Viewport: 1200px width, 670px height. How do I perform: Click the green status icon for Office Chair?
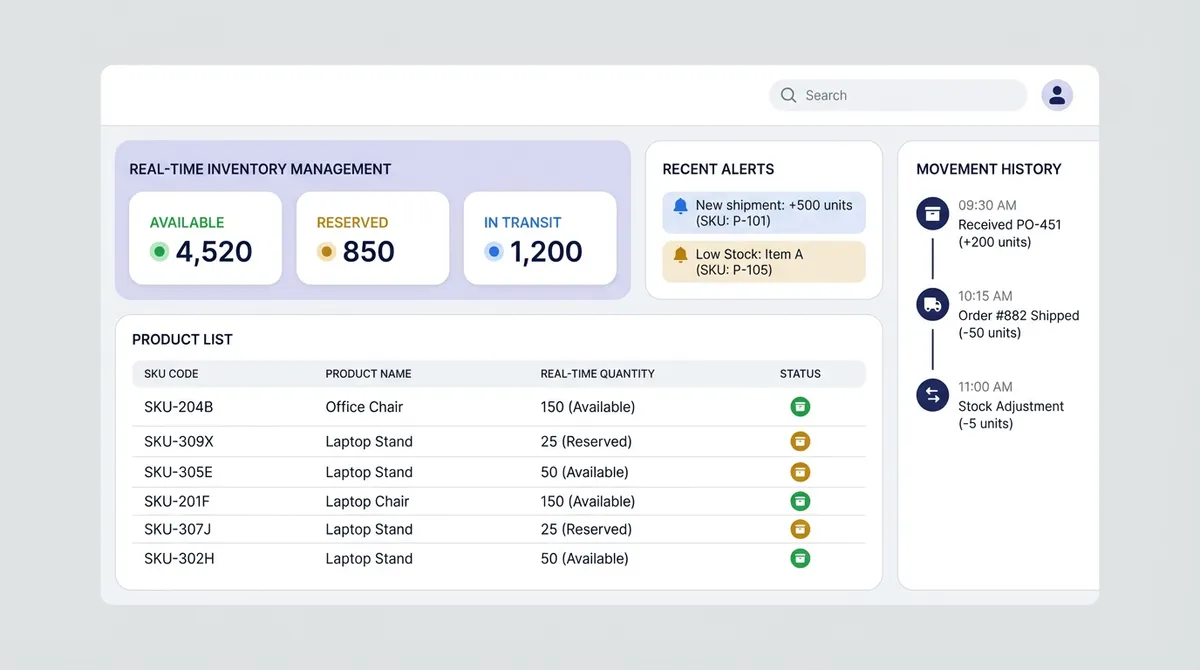point(800,407)
